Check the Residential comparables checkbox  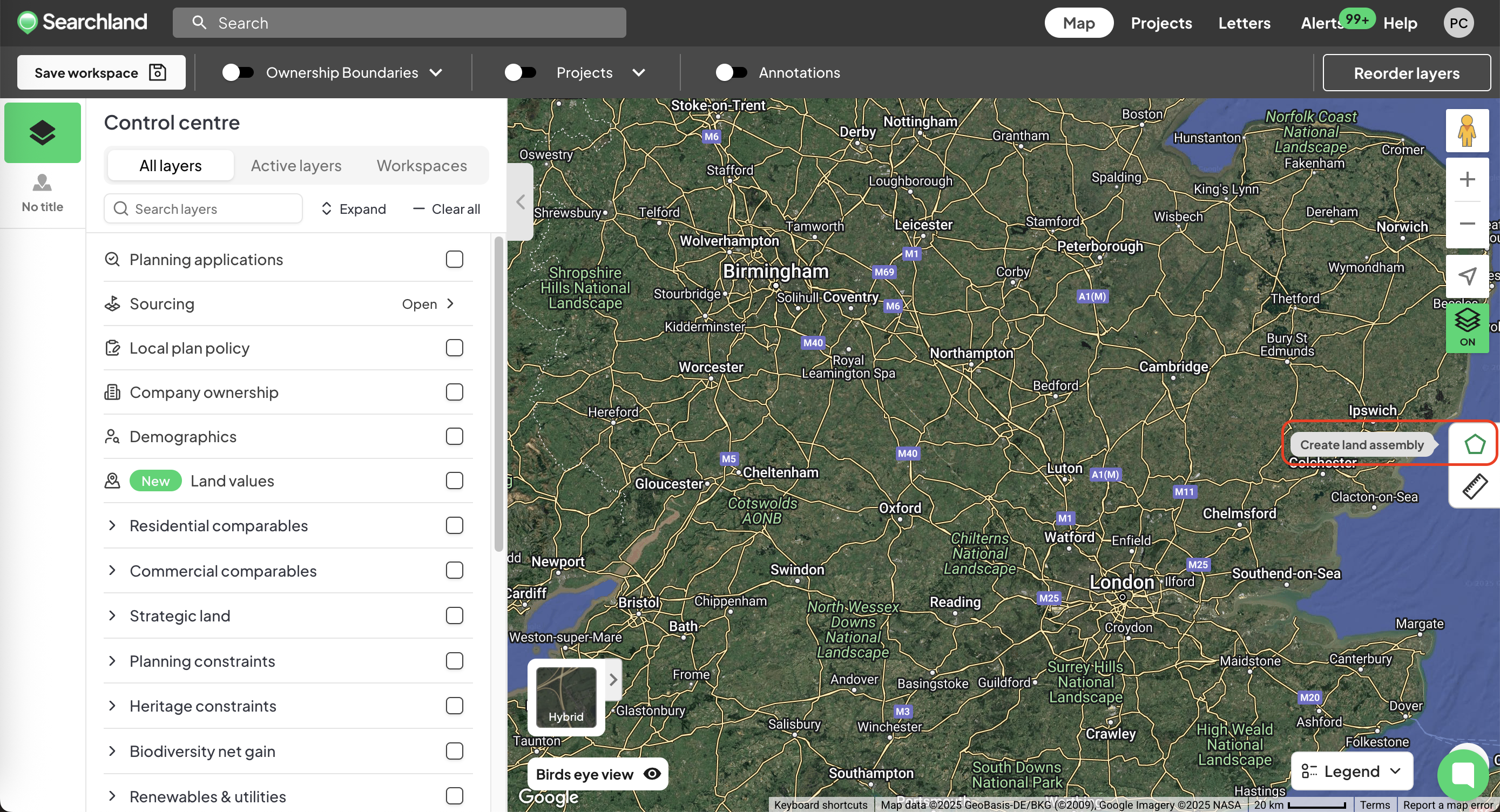pyautogui.click(x=454, y=525)
